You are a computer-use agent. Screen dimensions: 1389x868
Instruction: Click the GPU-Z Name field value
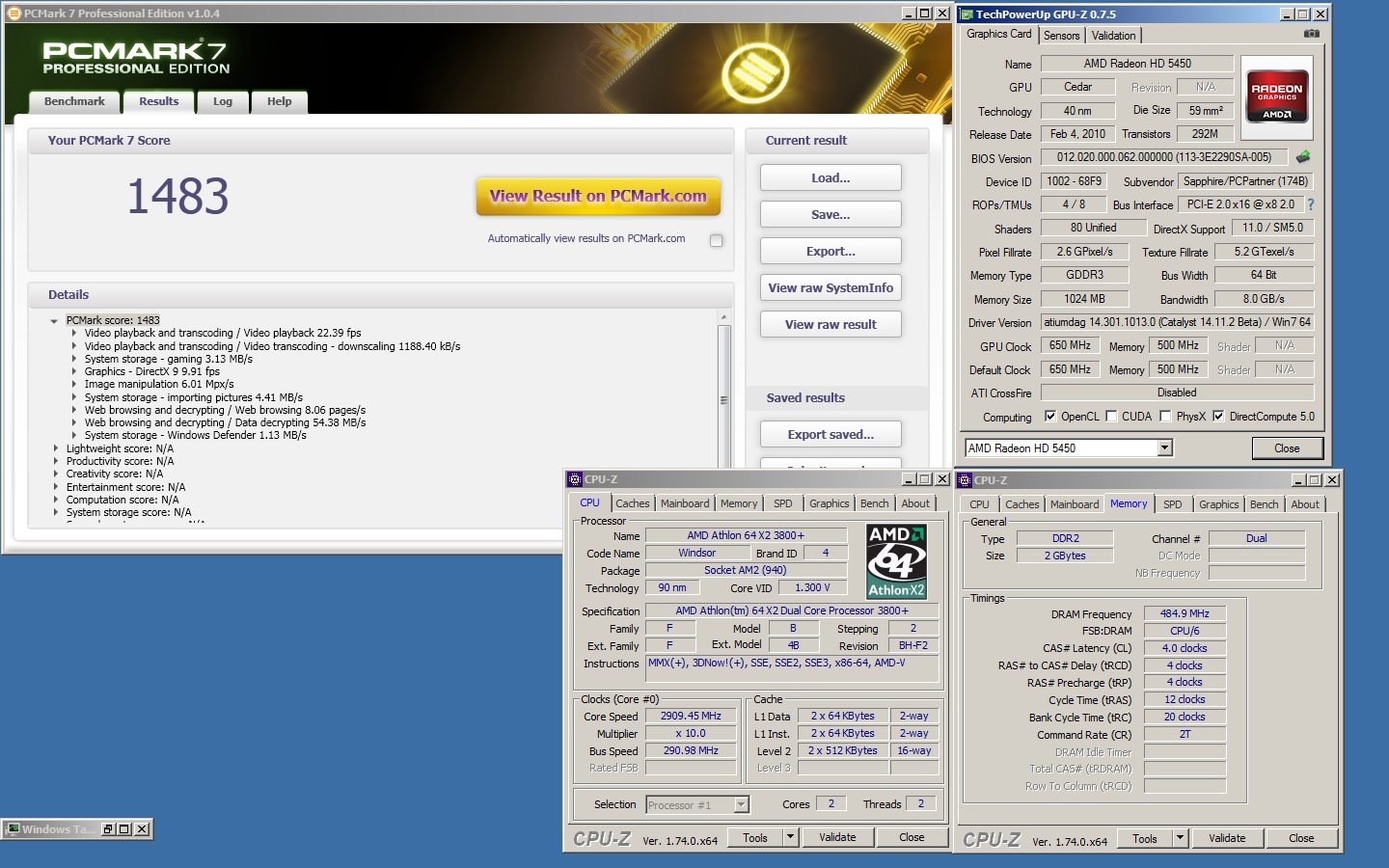pos(1137,64)
